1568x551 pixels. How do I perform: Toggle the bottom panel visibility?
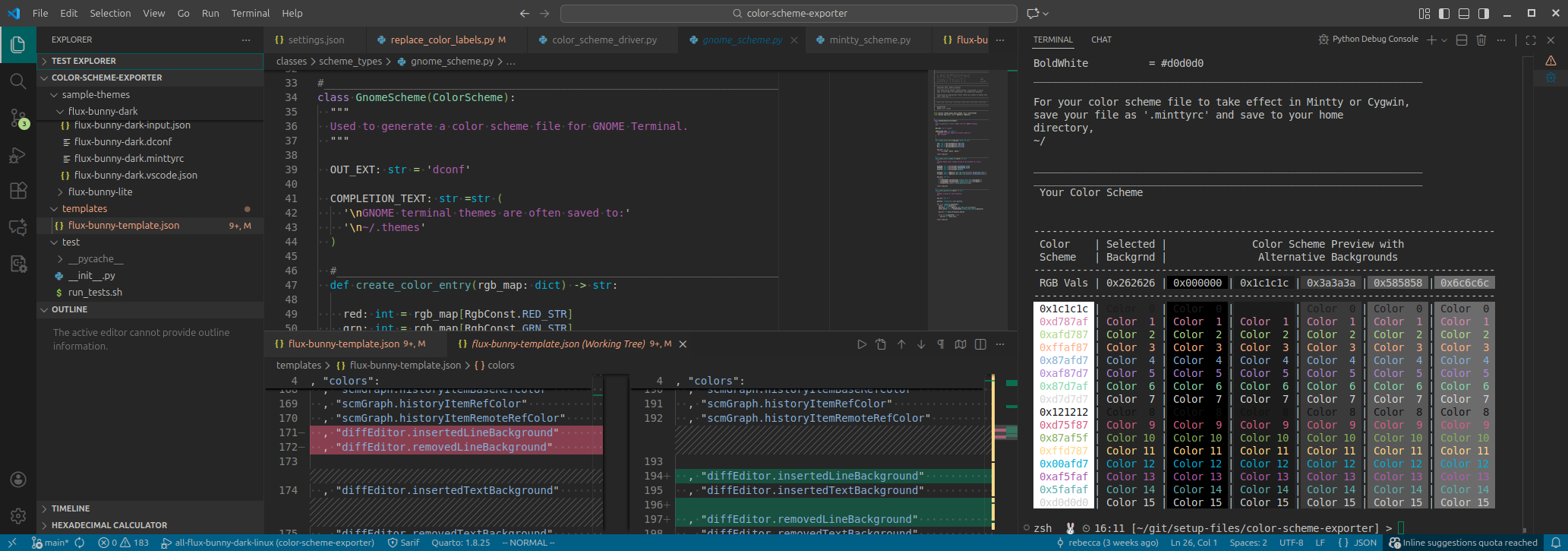click(1463, 13)
